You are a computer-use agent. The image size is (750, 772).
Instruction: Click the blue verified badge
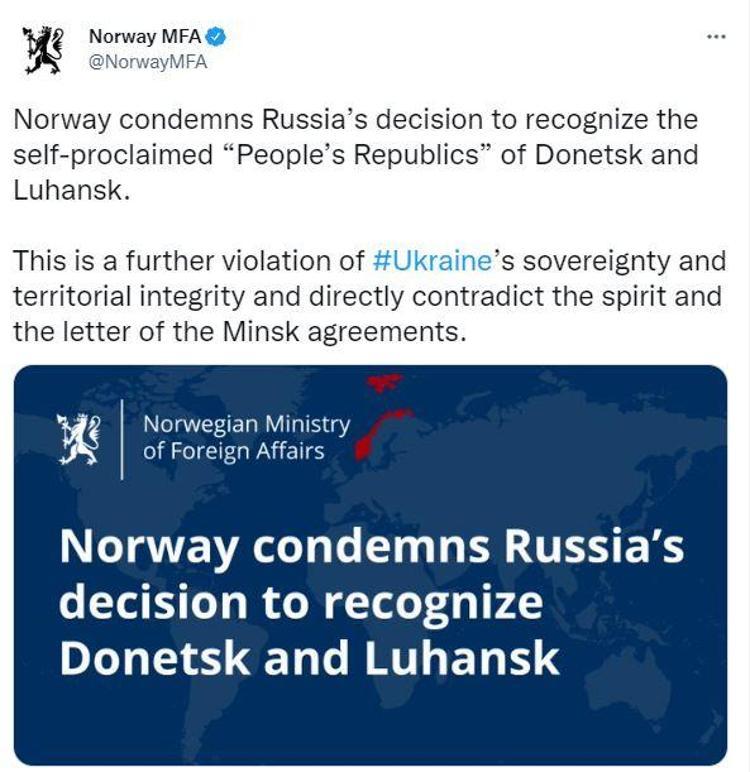pos(215,37)
